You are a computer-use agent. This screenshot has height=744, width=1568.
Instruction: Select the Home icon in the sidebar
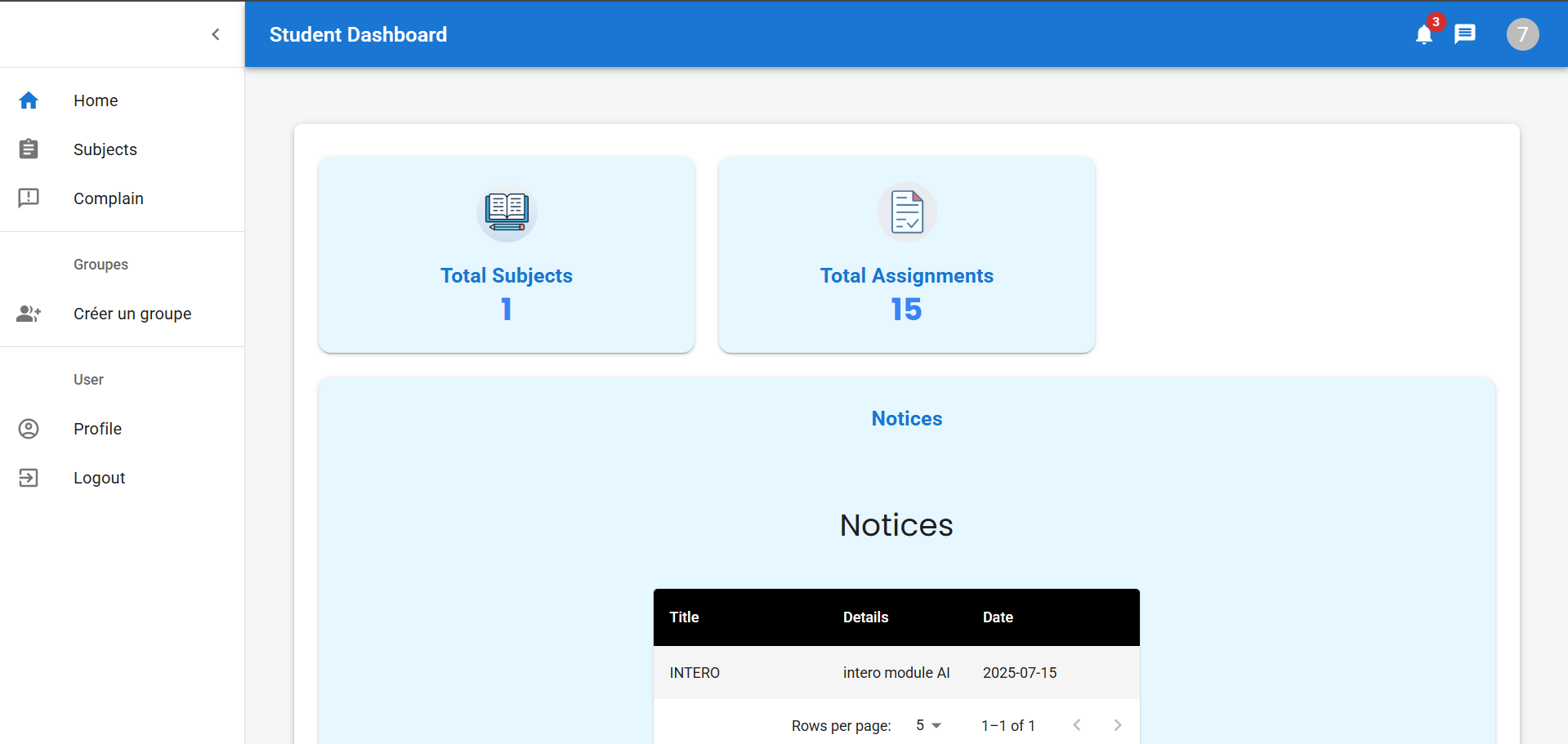point(29,100)
